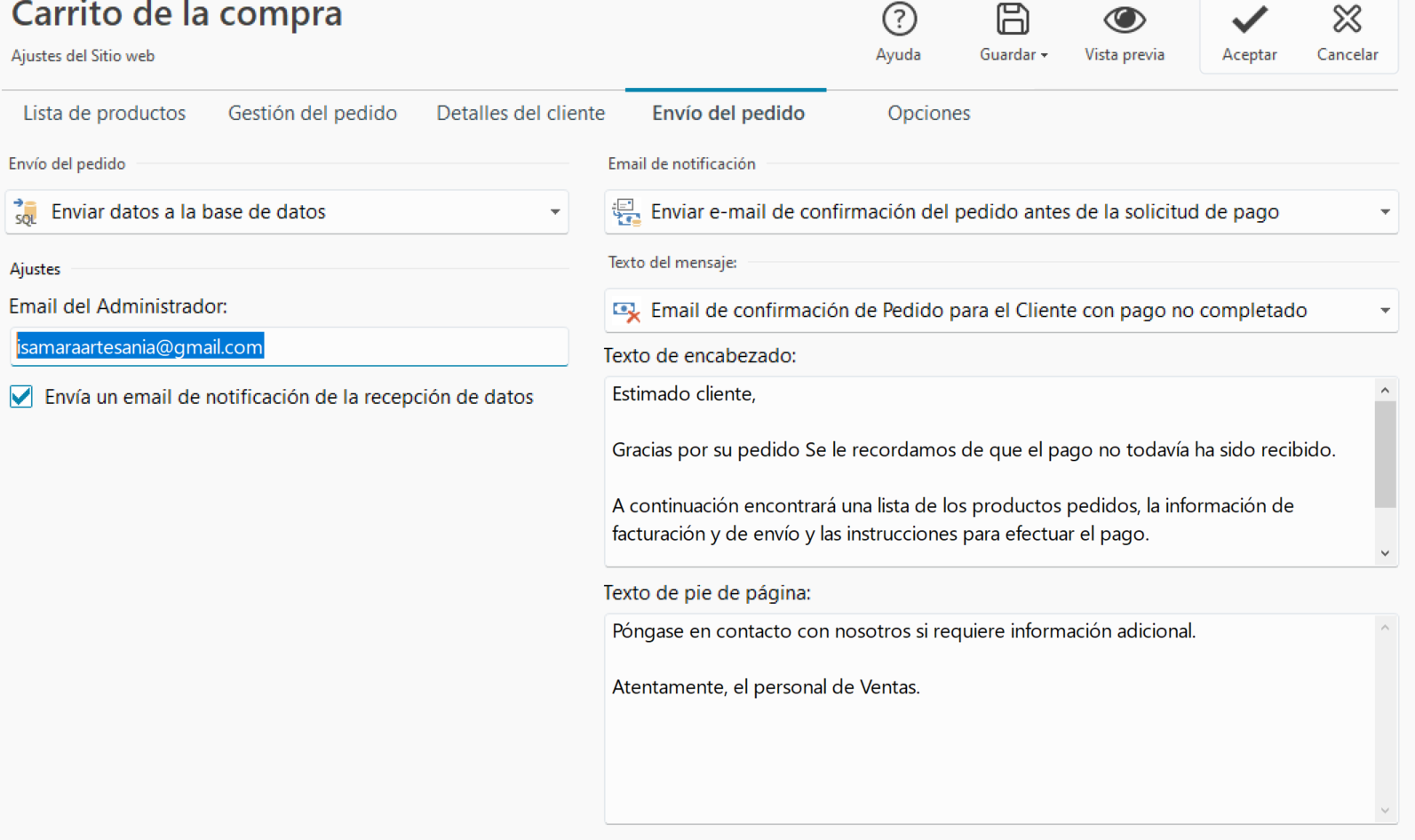1415x840 pixels.
Task: Click the header text scroll up arrow
Action: (x=1386, y=390)
